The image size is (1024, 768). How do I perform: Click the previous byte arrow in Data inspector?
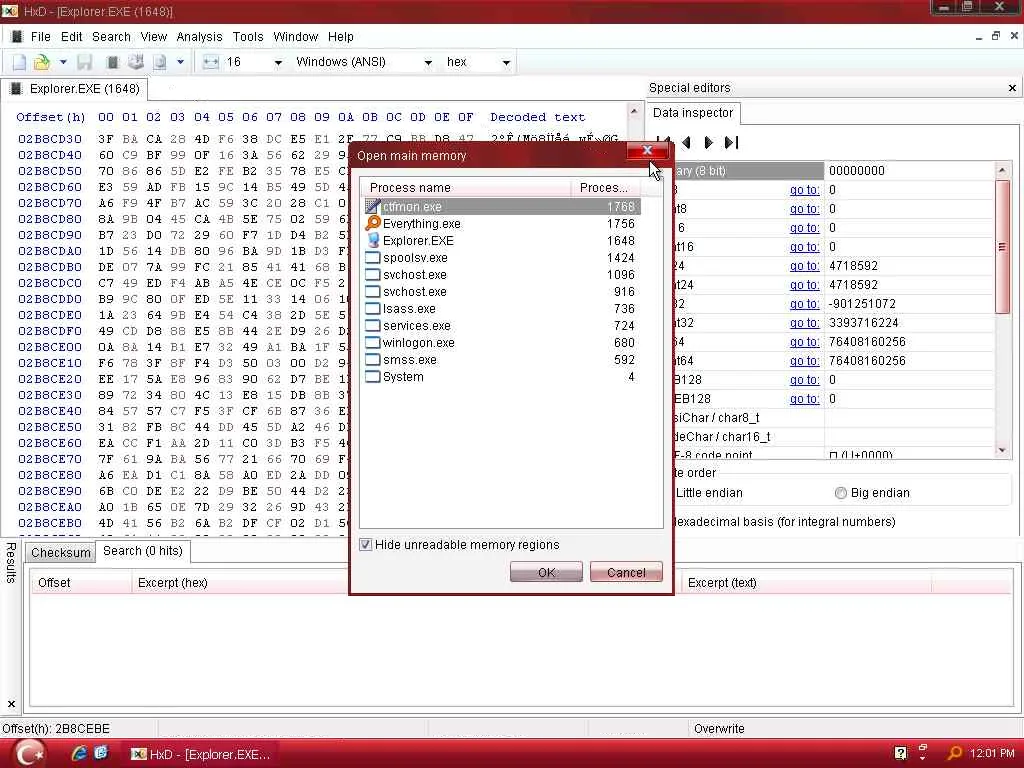coord(686,142)
